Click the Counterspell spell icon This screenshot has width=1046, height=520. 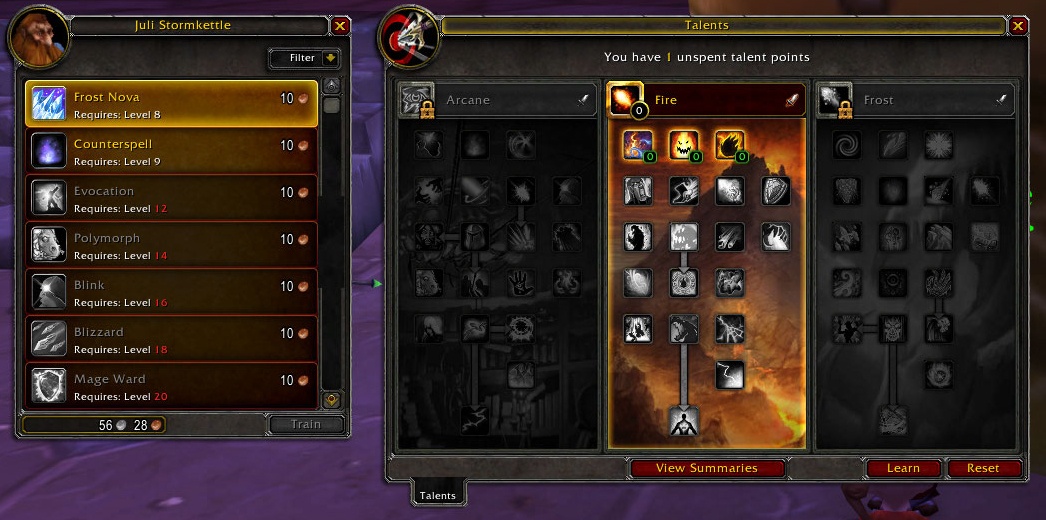click(x=49, y=151)
